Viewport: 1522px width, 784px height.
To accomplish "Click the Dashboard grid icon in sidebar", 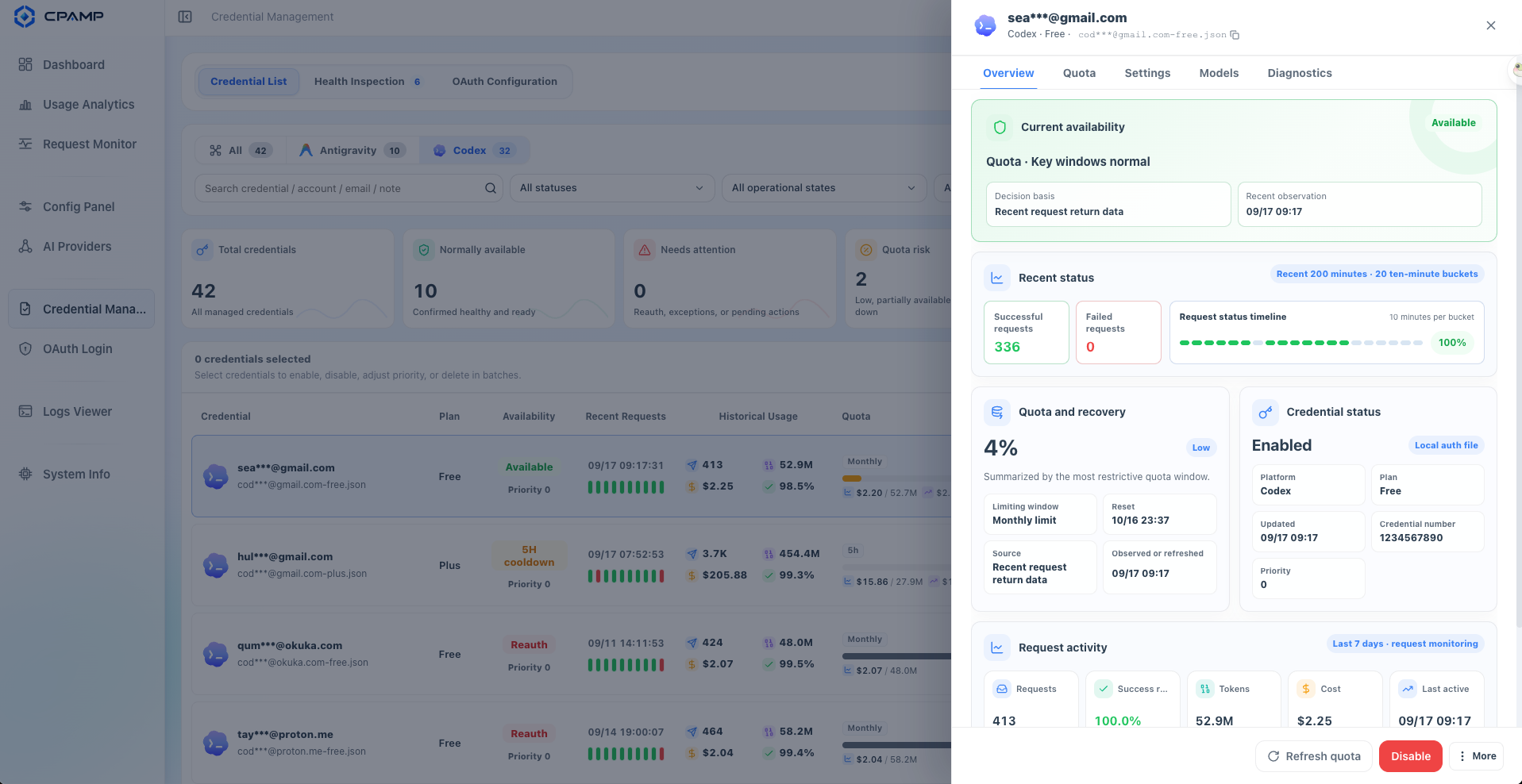I will (25, 64).
